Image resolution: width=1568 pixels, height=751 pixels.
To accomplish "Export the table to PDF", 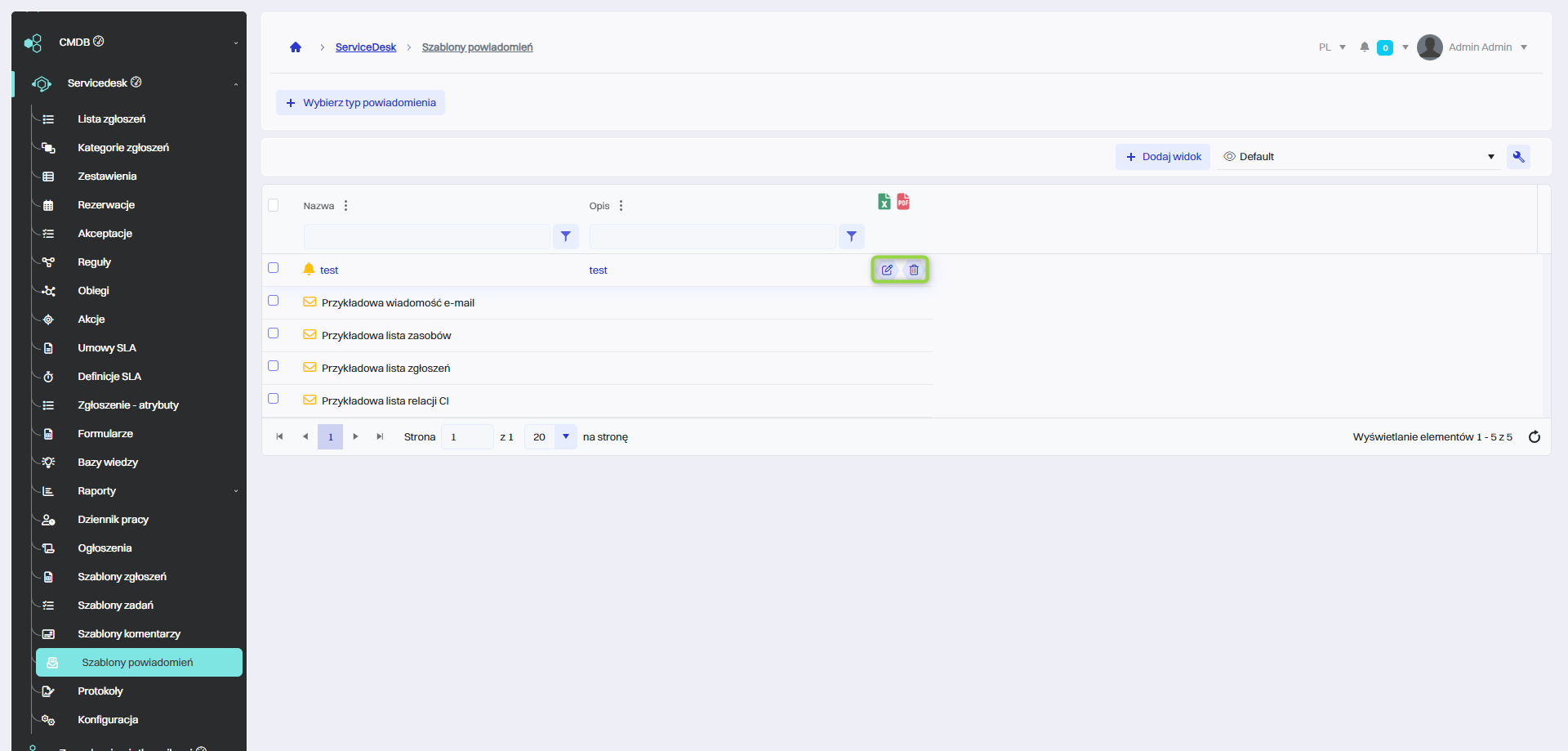I will click(x=903, y=202).
